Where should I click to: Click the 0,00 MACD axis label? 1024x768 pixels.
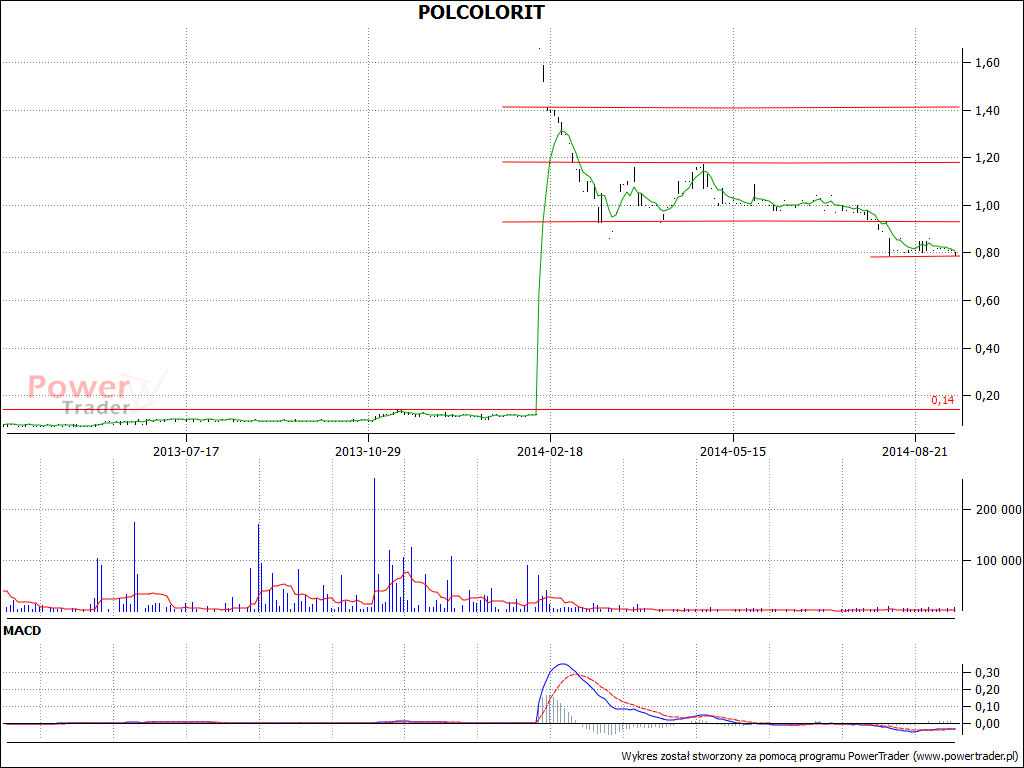click(985, 724)
